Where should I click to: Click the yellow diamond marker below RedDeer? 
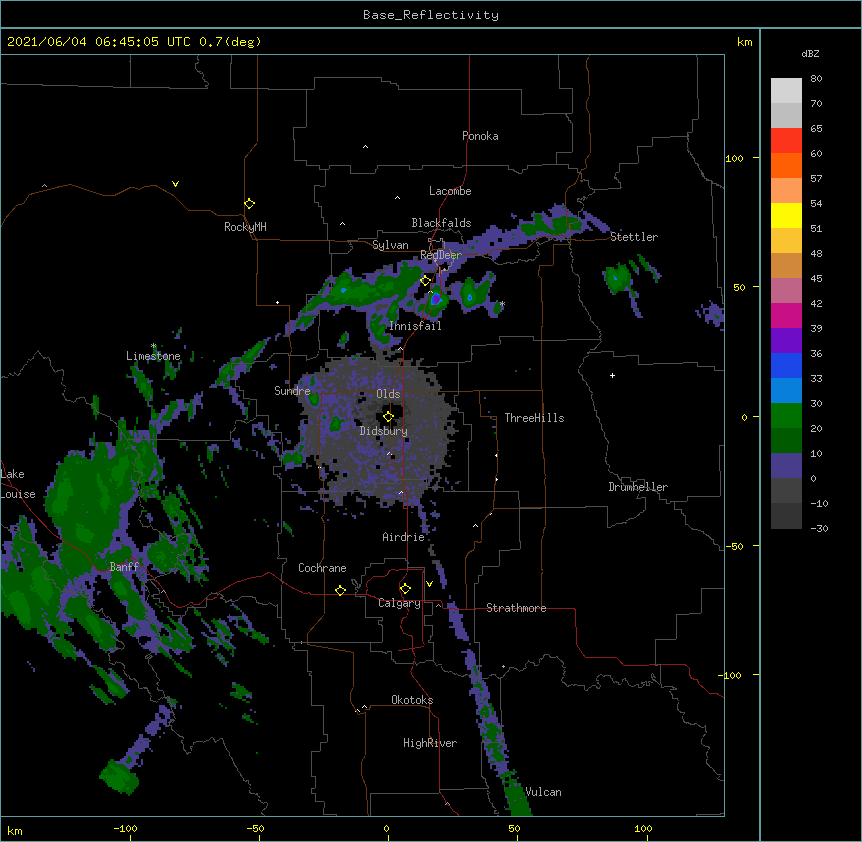pyautogui.click(x=426, y=281)
